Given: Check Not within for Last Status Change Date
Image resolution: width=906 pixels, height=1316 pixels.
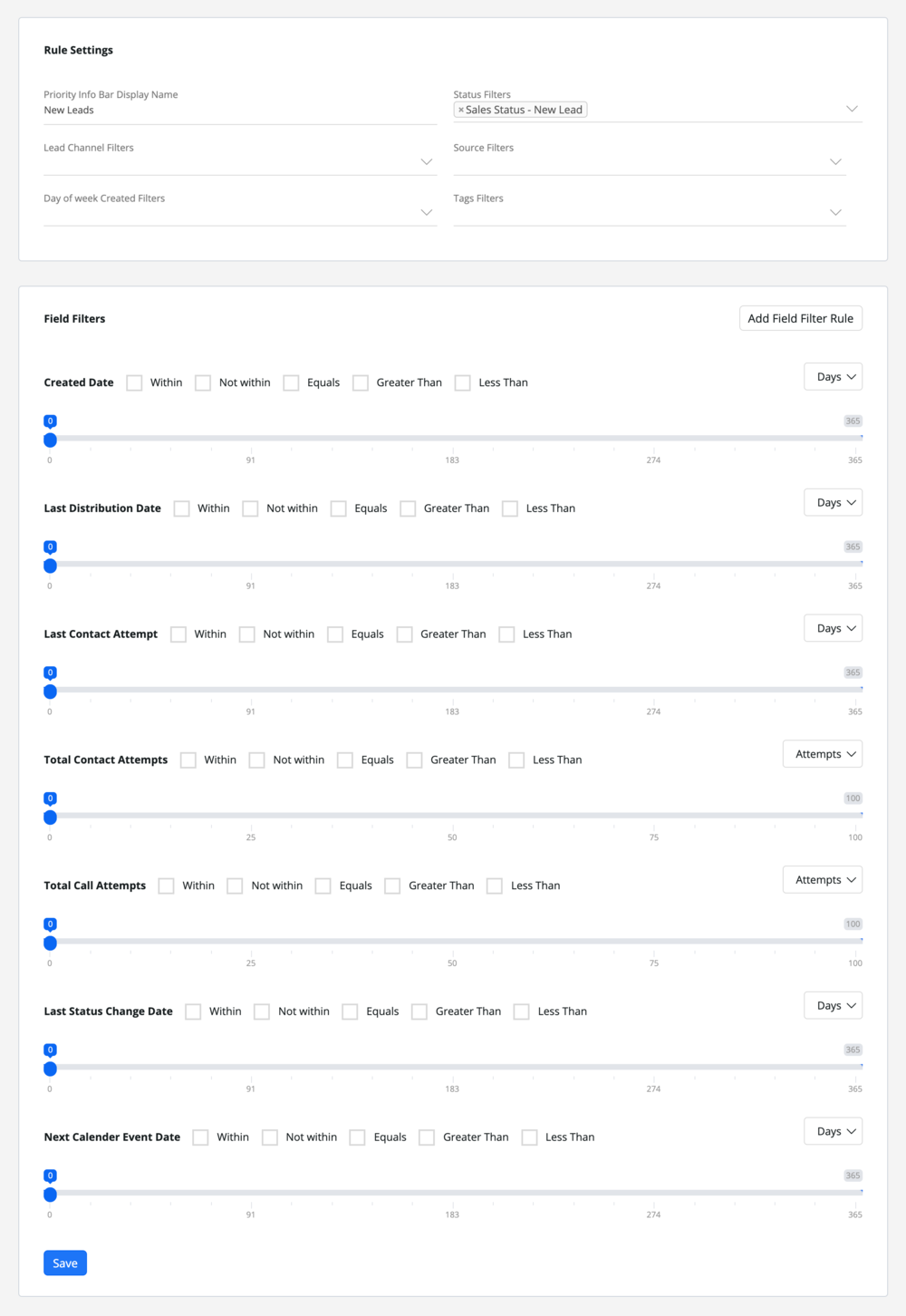Looking at the screenshot, I should coord(262,1011).
